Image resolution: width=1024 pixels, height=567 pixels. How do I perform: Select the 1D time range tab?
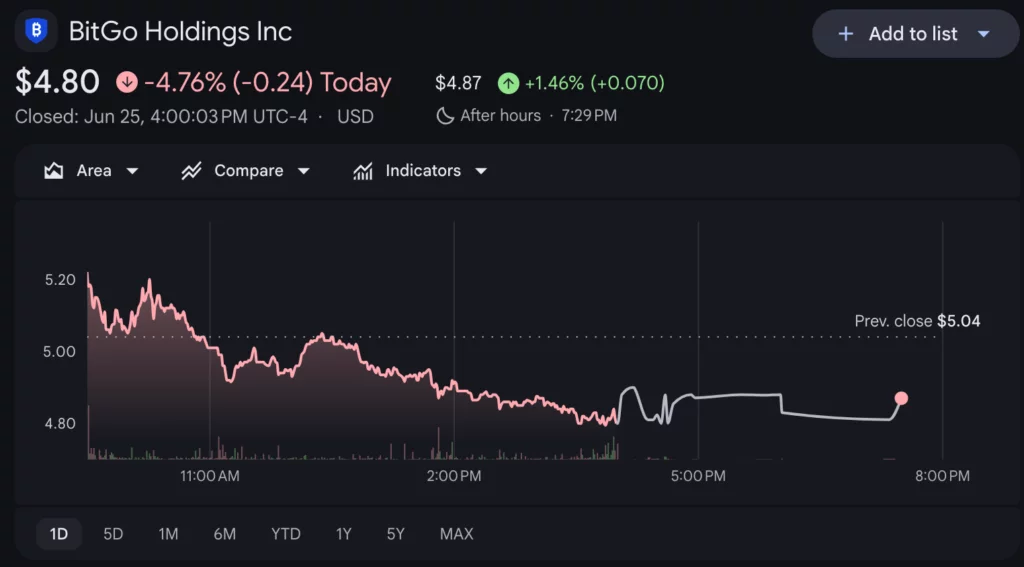click(x=59, y=534)
